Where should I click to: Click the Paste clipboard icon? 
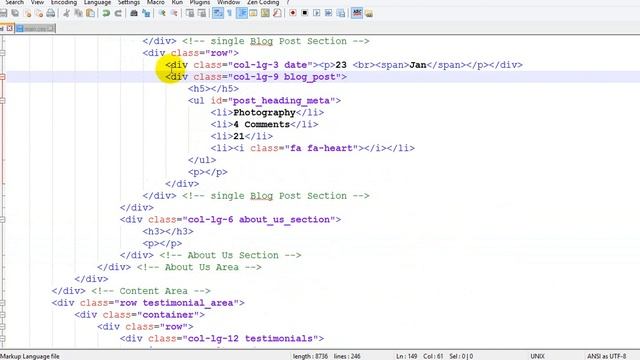(90, 13)
